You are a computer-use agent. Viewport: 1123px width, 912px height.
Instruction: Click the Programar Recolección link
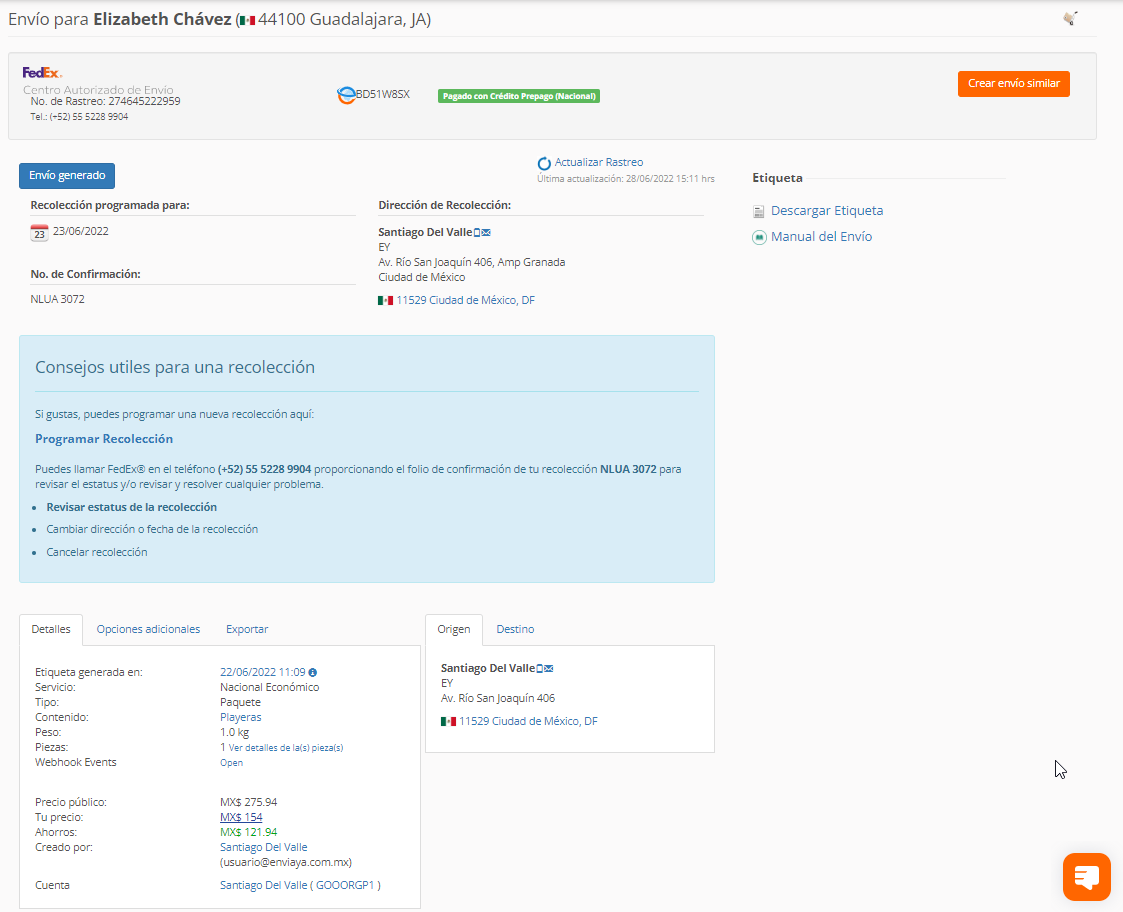[104, 438]
